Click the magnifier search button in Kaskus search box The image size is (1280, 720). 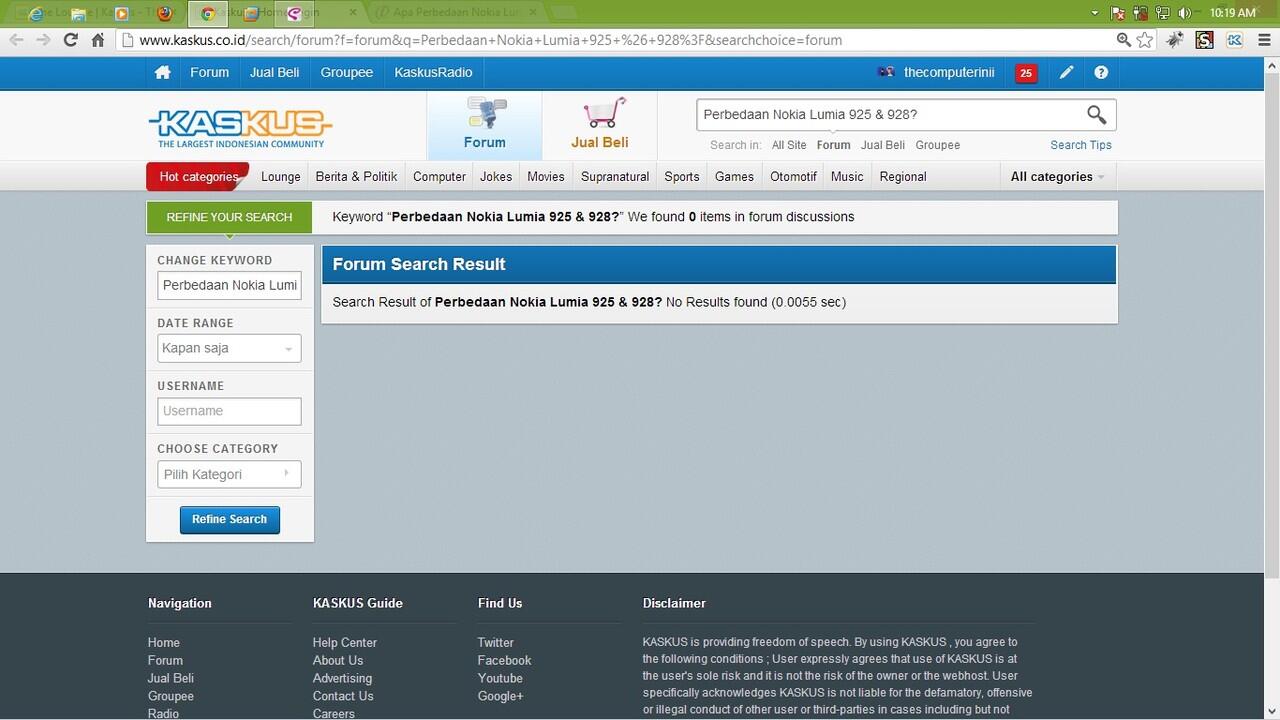tap(1096, 114)
